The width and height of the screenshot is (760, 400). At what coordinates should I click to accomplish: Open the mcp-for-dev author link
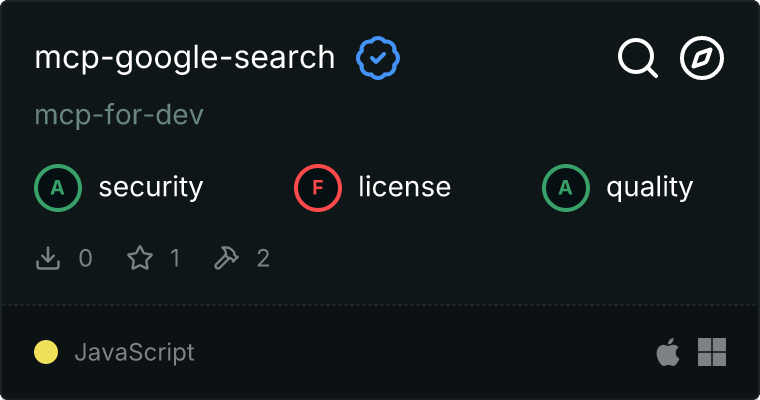point(119,115)
